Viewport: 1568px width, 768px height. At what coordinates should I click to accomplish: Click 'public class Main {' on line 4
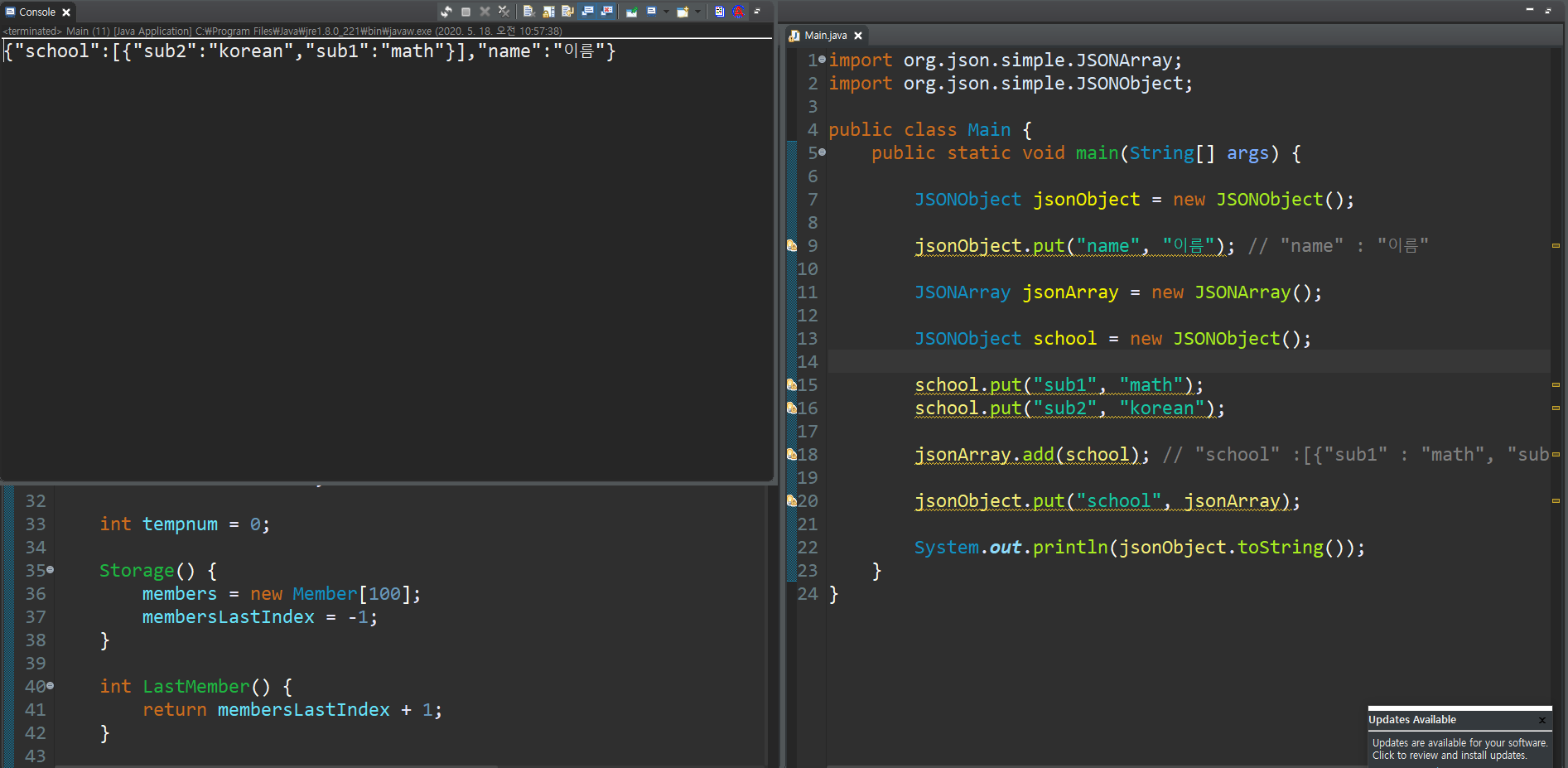(x=930, y=129)
